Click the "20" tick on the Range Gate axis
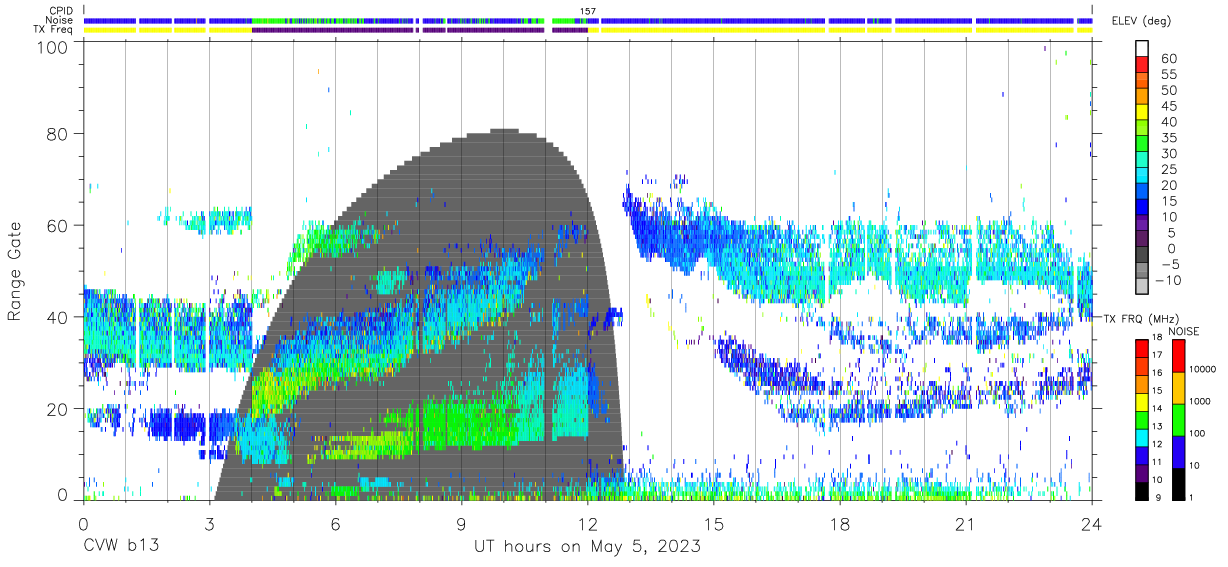 point(57,408)
